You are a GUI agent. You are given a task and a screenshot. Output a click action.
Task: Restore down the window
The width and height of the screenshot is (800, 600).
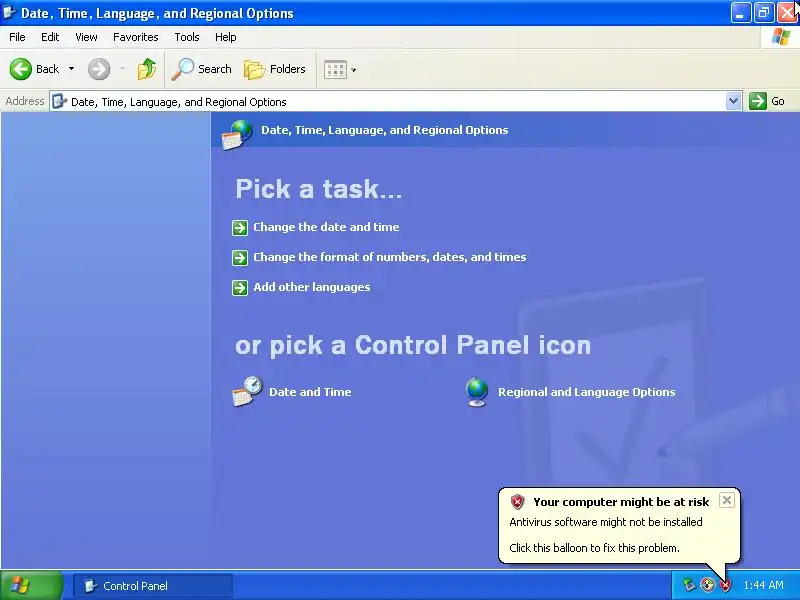(x=764, y=13)
